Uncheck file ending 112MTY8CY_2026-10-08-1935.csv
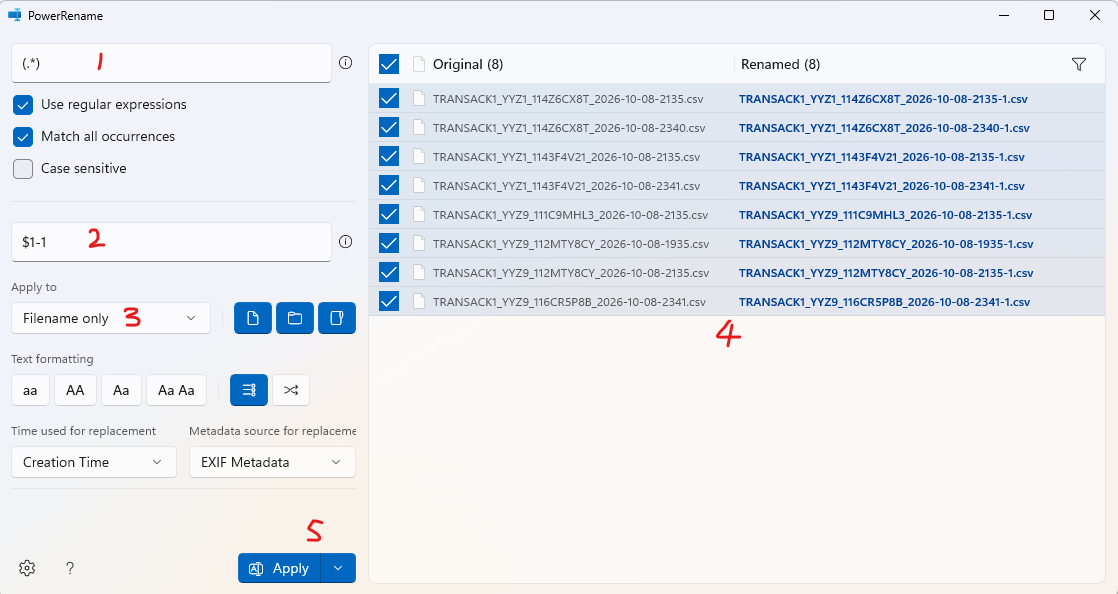The height and width of the screenshot is (594, 1118). (x=389, y=243)
